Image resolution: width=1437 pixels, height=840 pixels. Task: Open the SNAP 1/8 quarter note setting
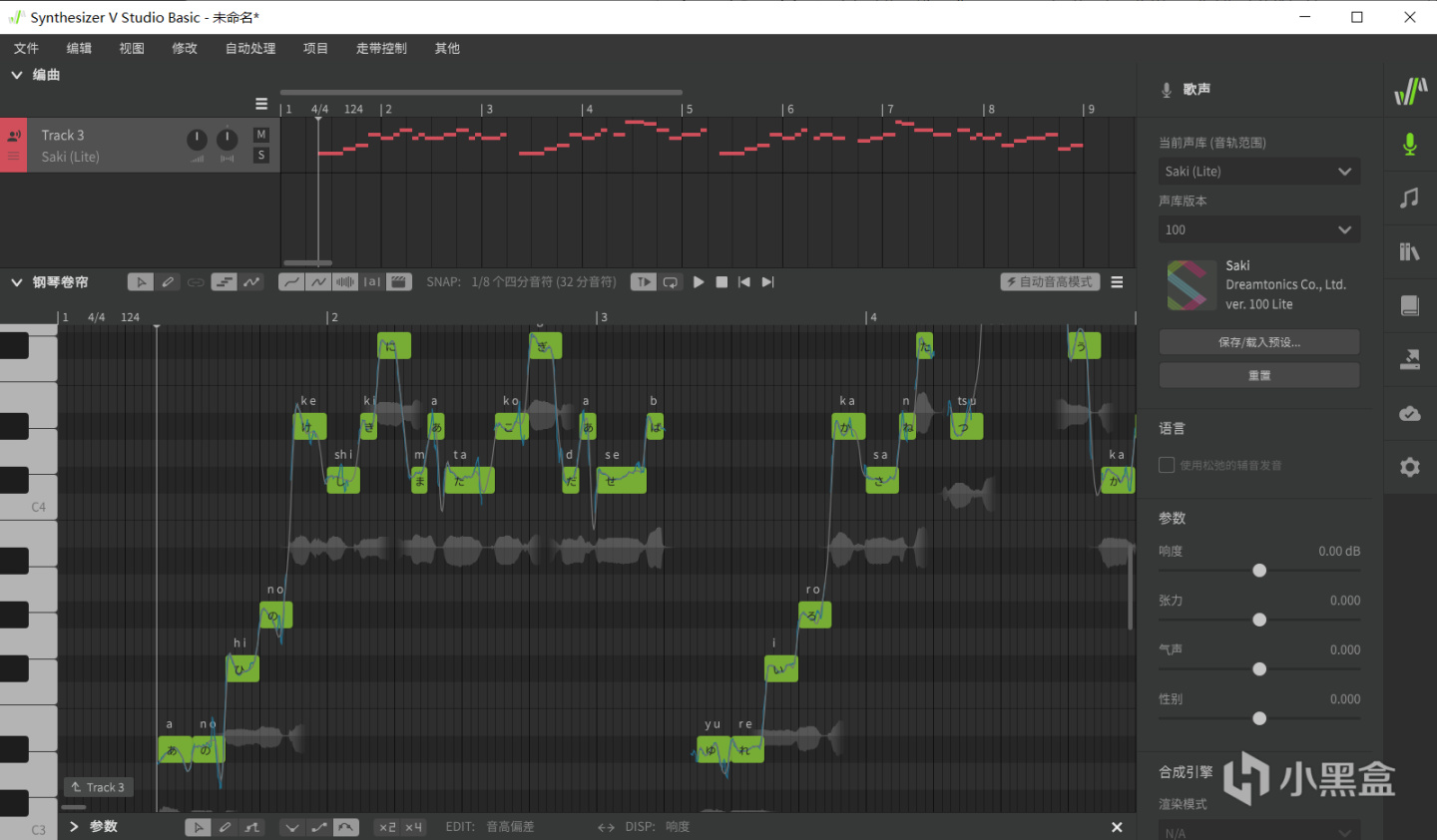pyautogui.click(x=544, y=282)
